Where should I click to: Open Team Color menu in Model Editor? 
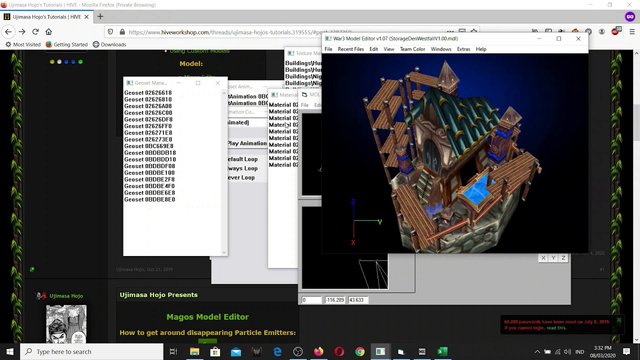tap(412, 49)
